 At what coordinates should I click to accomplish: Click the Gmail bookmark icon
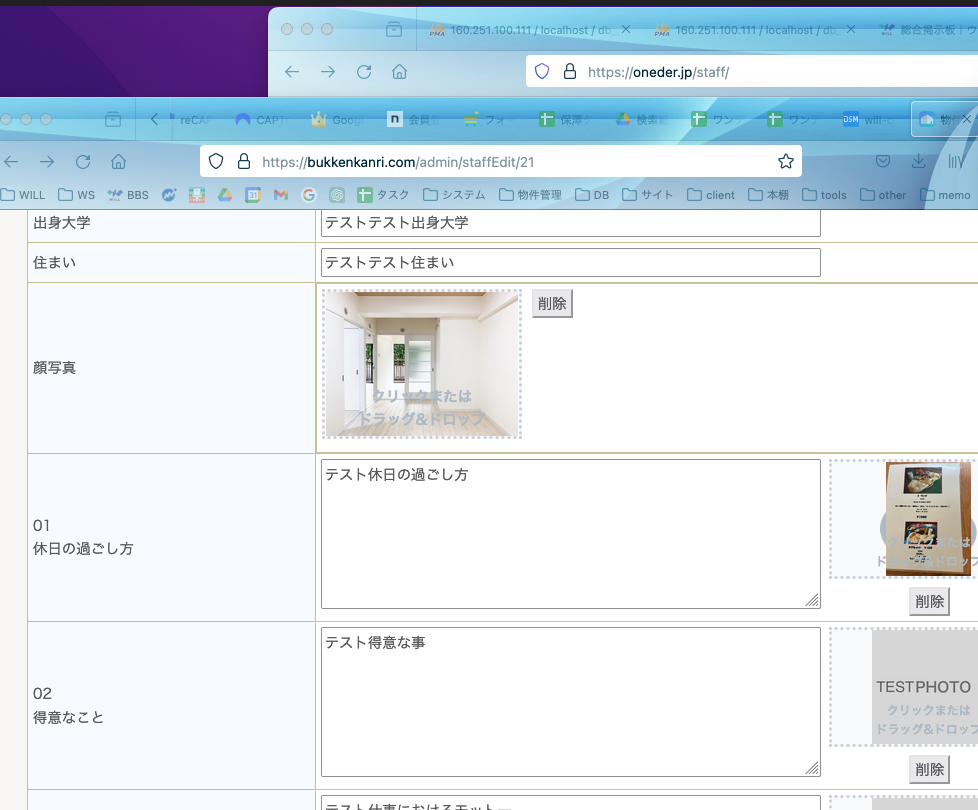click(x=281, y=195)
